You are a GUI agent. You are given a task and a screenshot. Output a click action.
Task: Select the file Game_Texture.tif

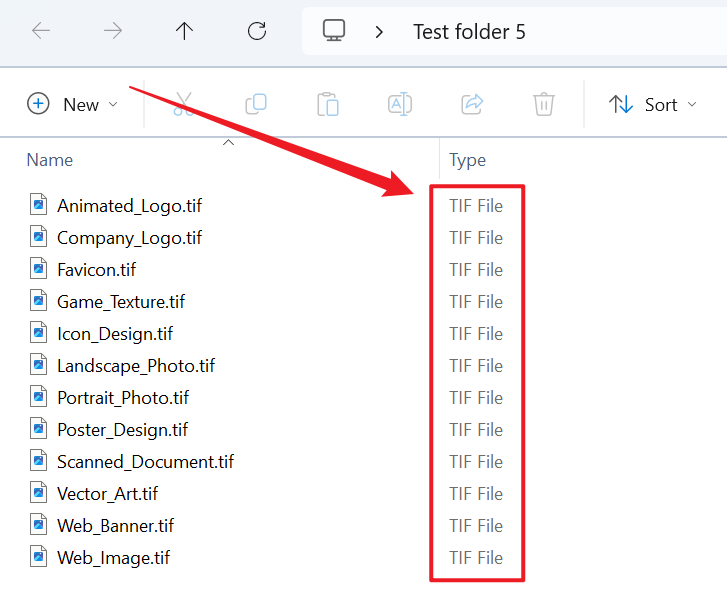click(x=121, y=301)
